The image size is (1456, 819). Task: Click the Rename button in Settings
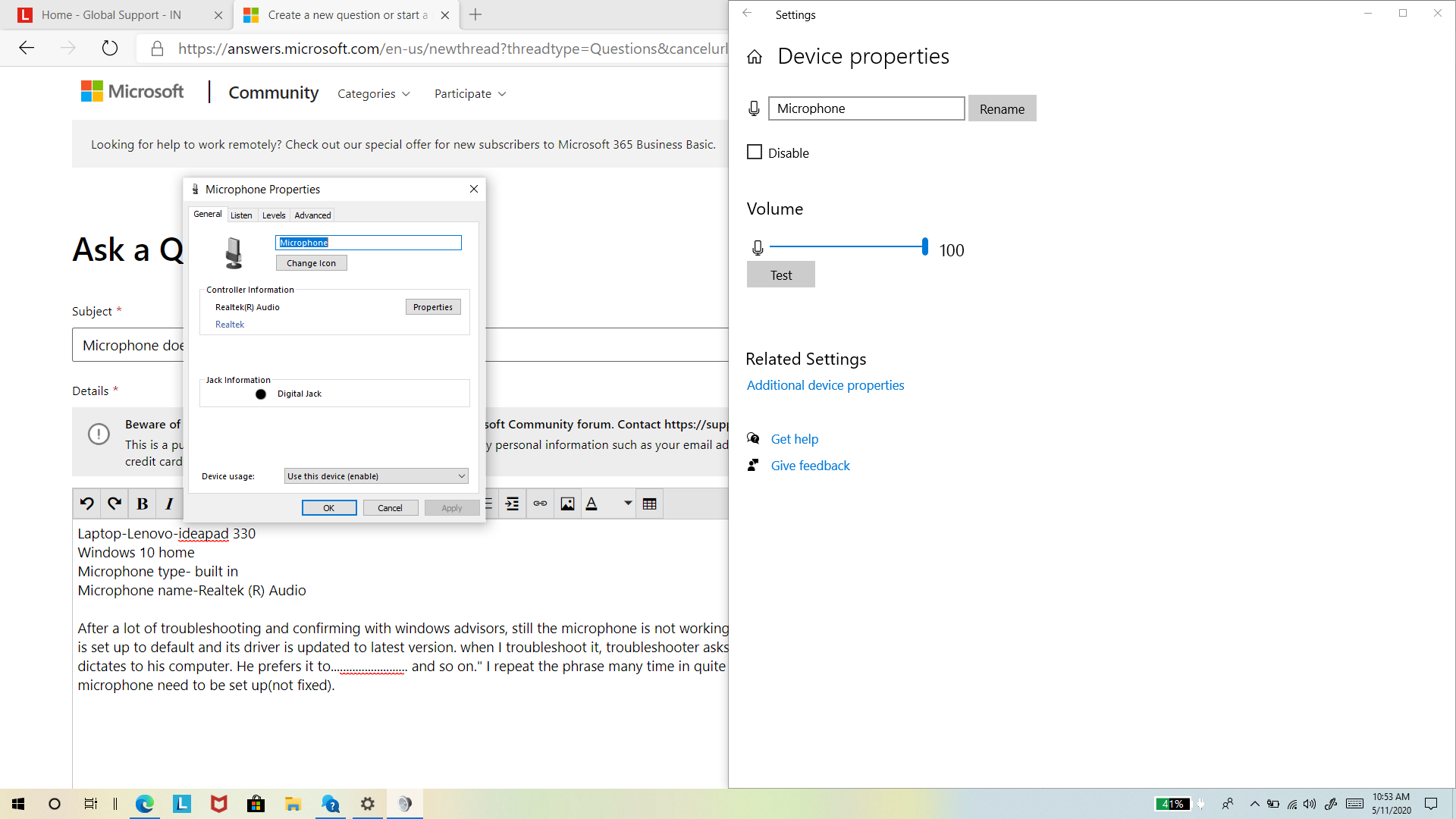point(1002,108)
